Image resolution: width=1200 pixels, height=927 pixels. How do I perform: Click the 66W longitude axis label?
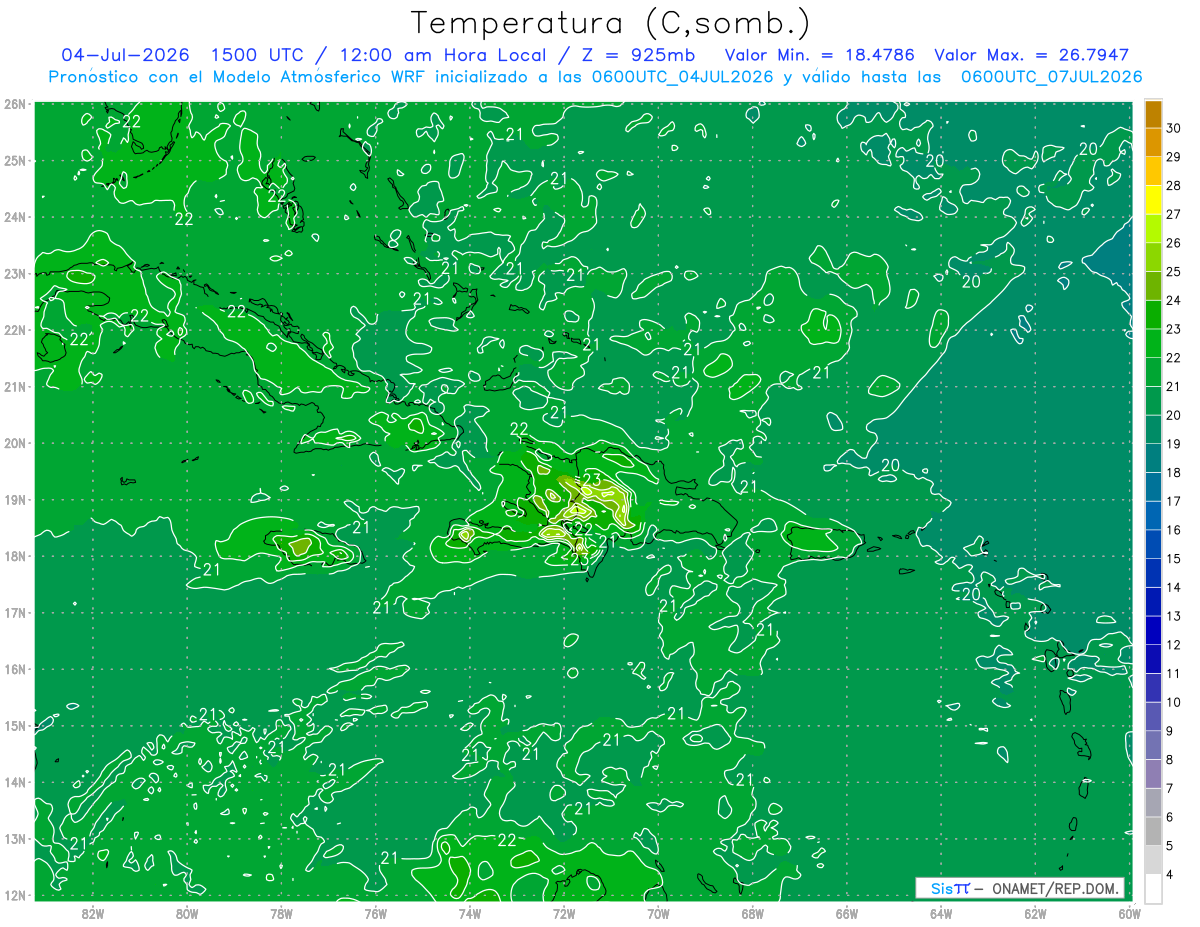[x=847, y=913]
